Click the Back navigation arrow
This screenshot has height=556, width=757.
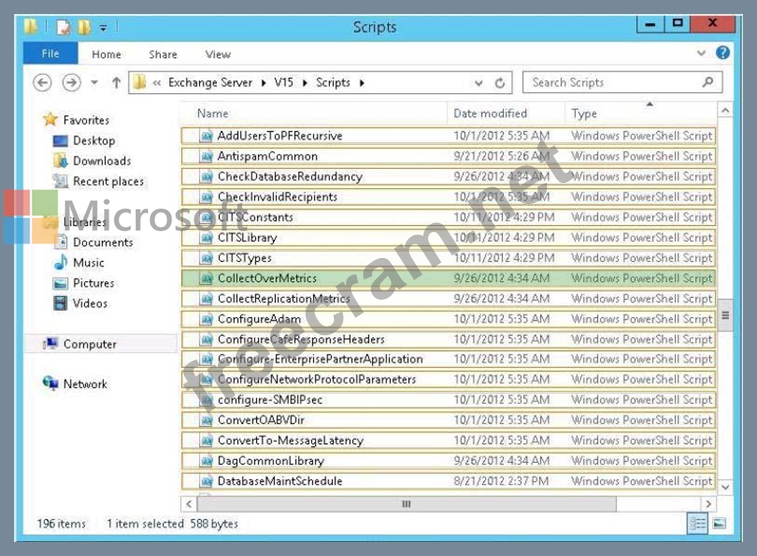(x=42, y=83)
